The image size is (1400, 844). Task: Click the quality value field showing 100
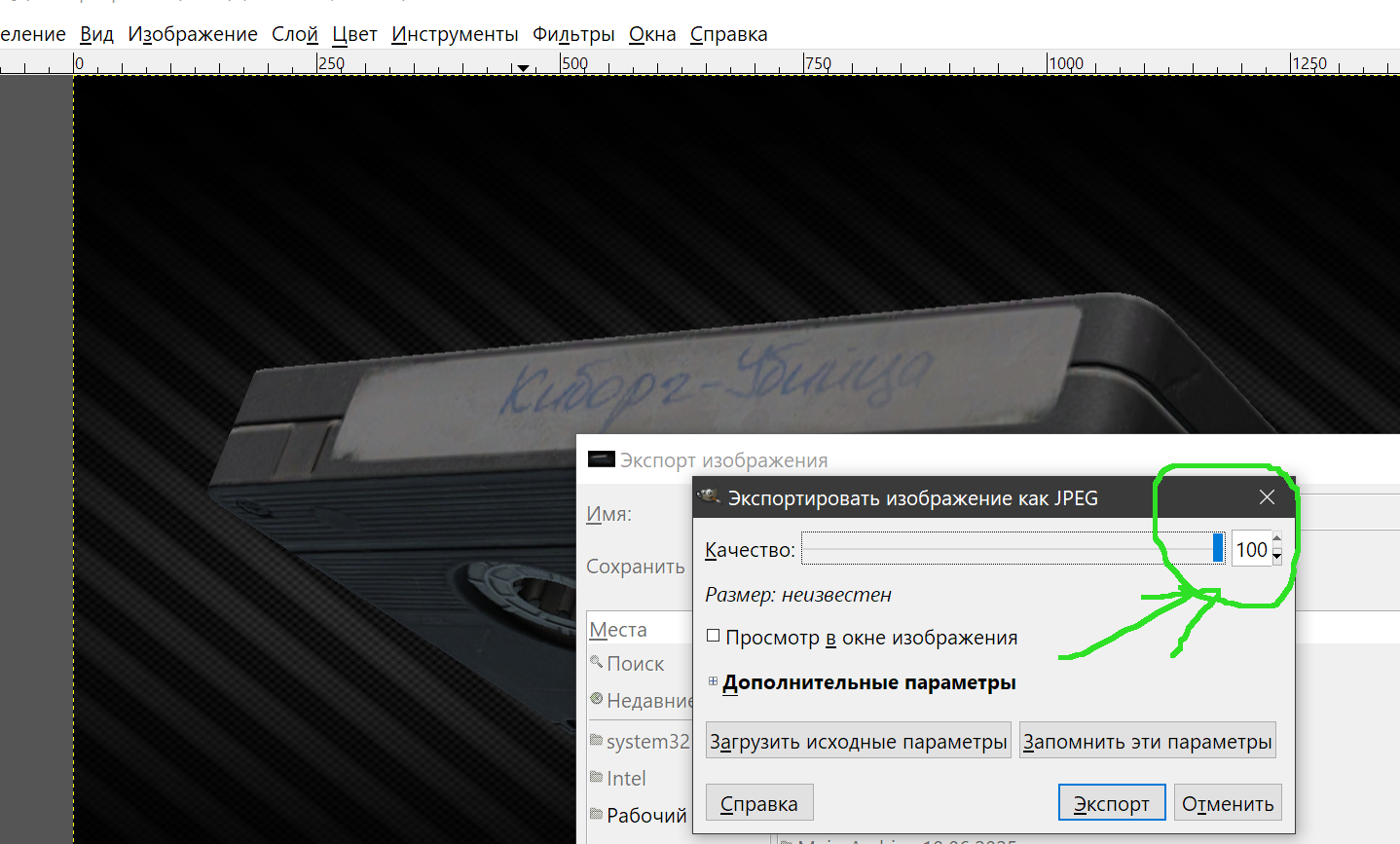(1251, 549)
